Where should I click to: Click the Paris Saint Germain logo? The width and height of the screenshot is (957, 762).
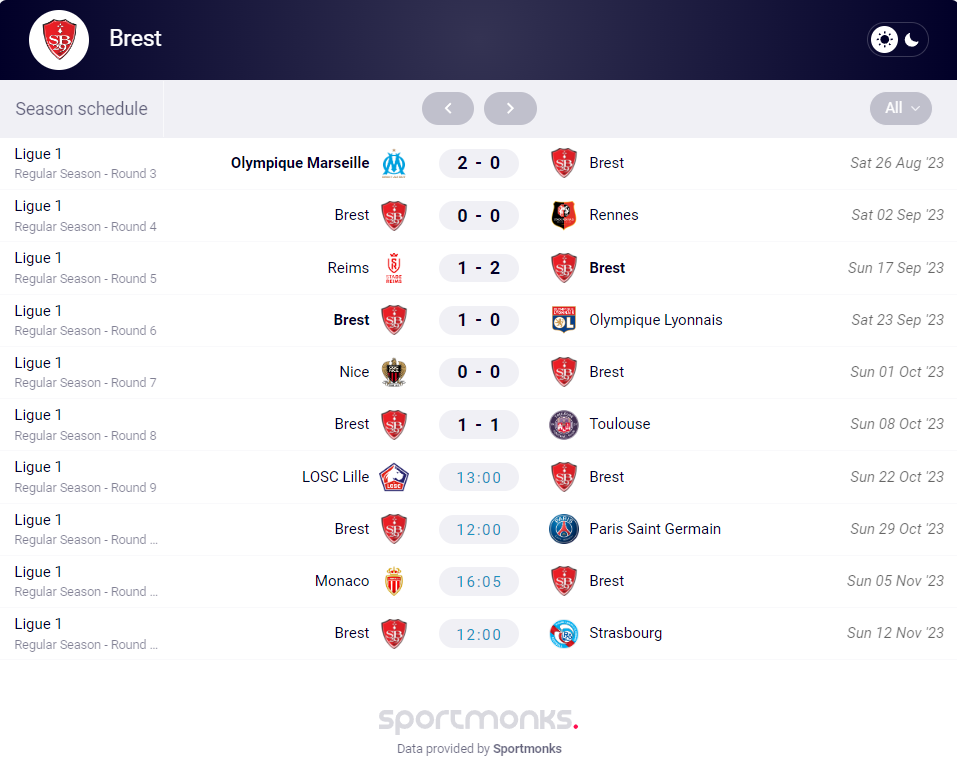(564, 529)
